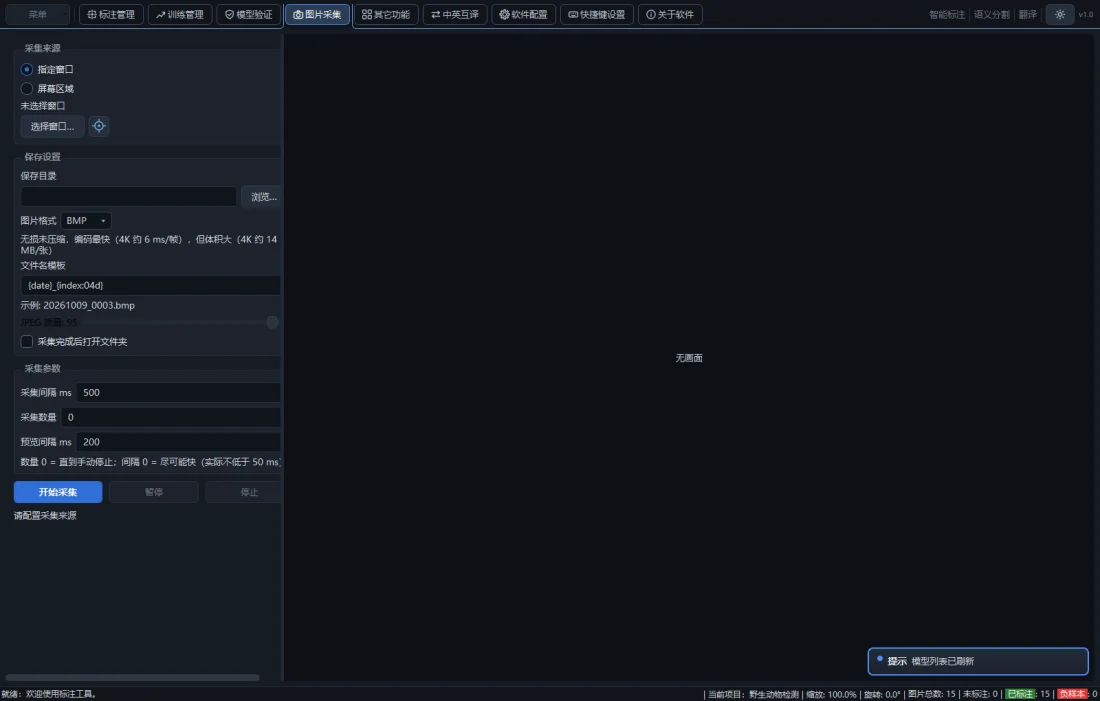Click the 文件名模板 template input field
Viewport: 1100px width, 701px height.
pos(151,286)
